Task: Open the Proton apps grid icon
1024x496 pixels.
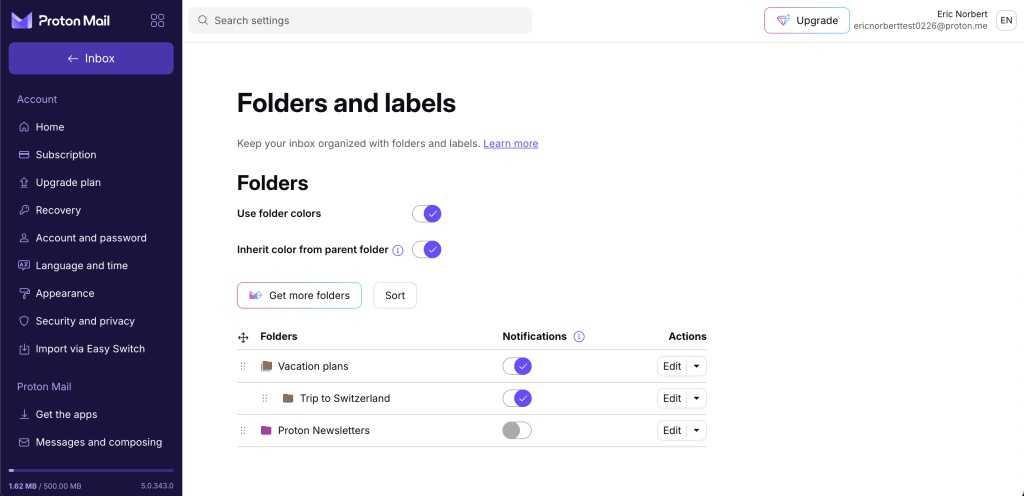Action: [157, 20]
